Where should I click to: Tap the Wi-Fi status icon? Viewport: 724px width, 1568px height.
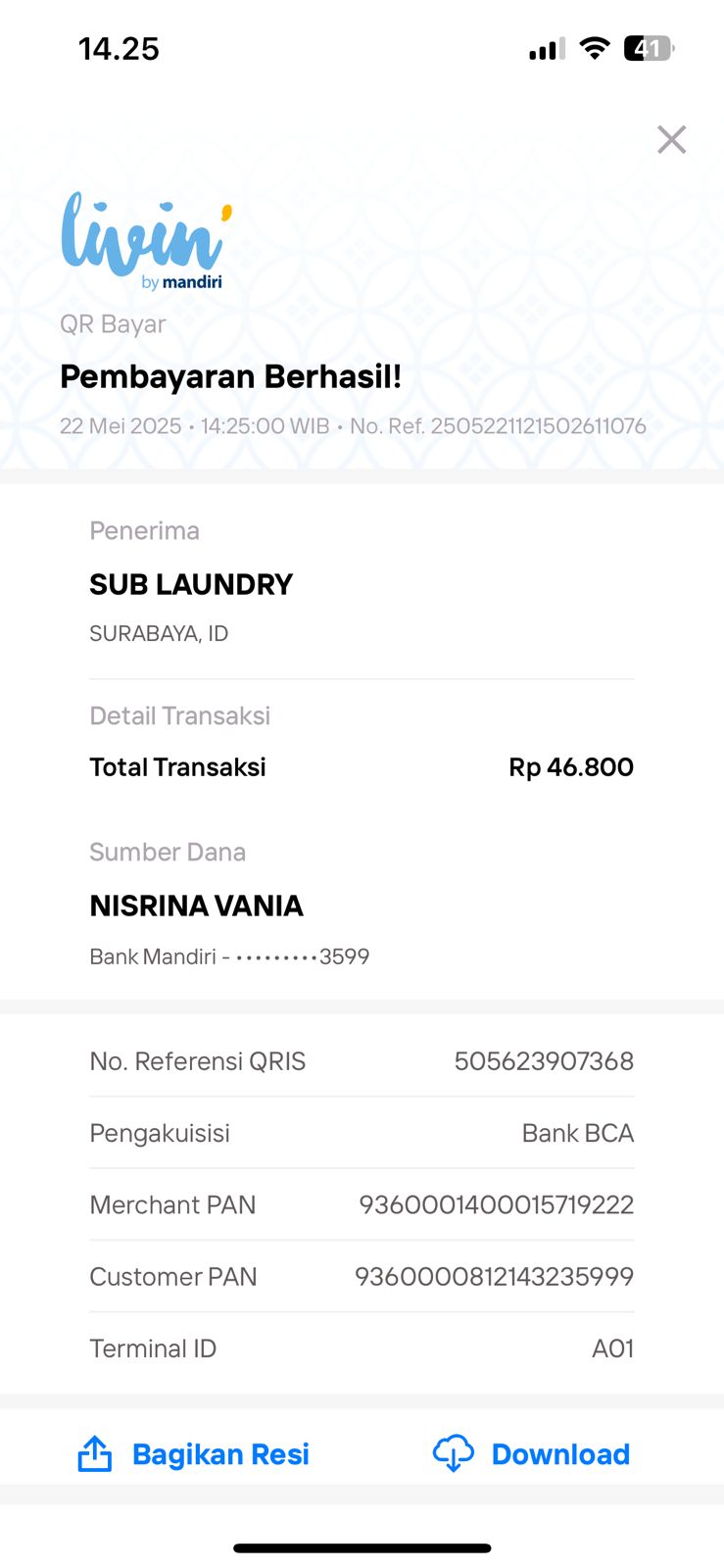(x=594, y=48)
